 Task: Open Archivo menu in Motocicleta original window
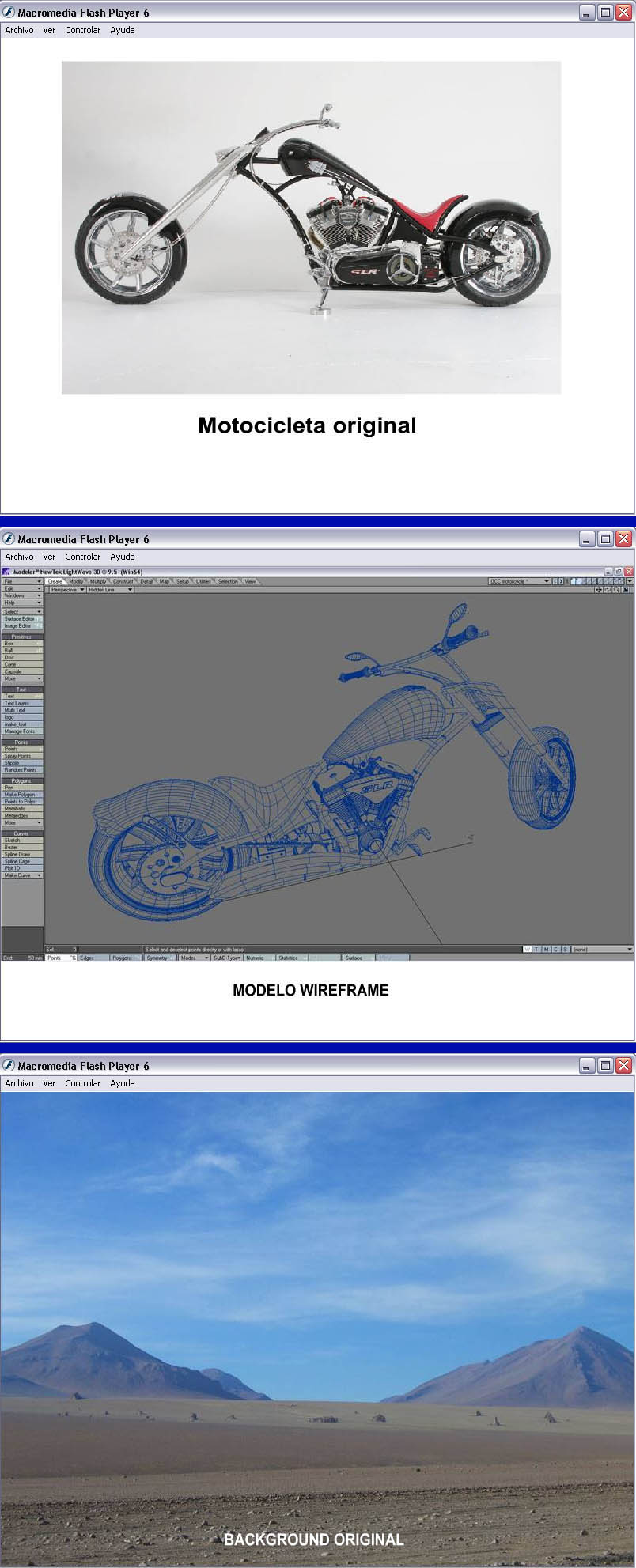point(19,30)
